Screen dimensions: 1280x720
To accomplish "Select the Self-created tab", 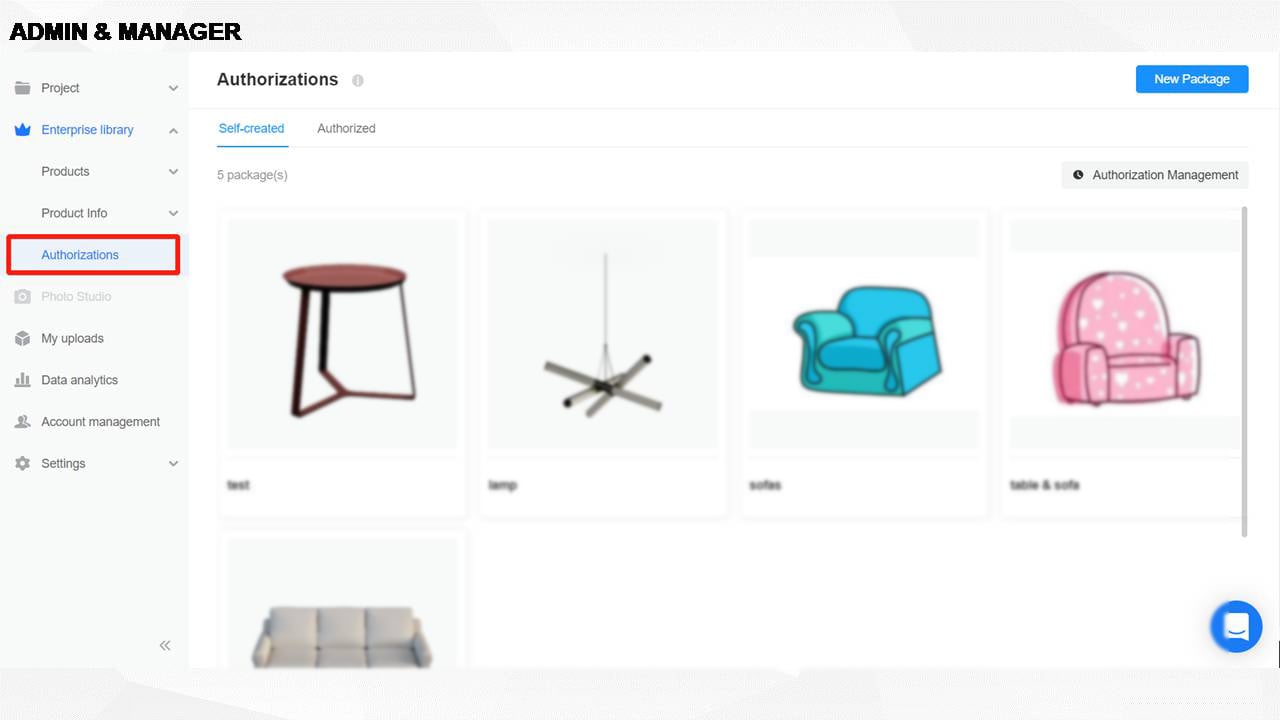I will pyautogui.click(x=251, y=128).
